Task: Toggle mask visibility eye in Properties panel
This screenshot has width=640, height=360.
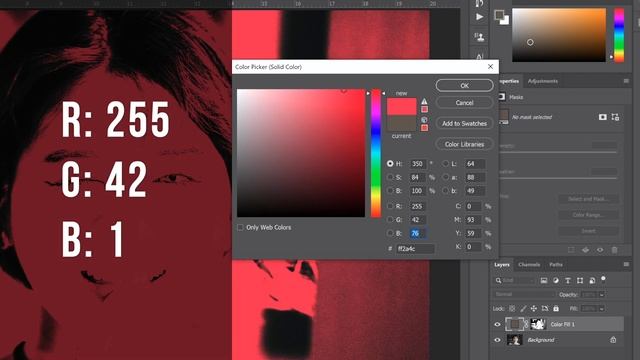Action: tap(600, 250)
